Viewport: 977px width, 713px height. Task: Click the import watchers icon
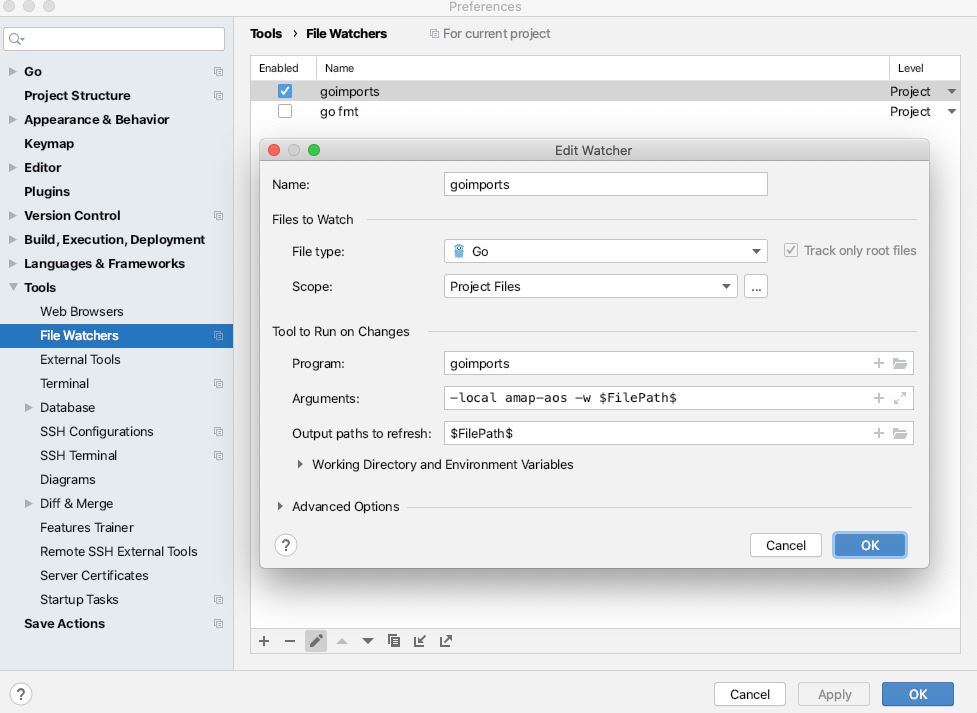(420, 641)
